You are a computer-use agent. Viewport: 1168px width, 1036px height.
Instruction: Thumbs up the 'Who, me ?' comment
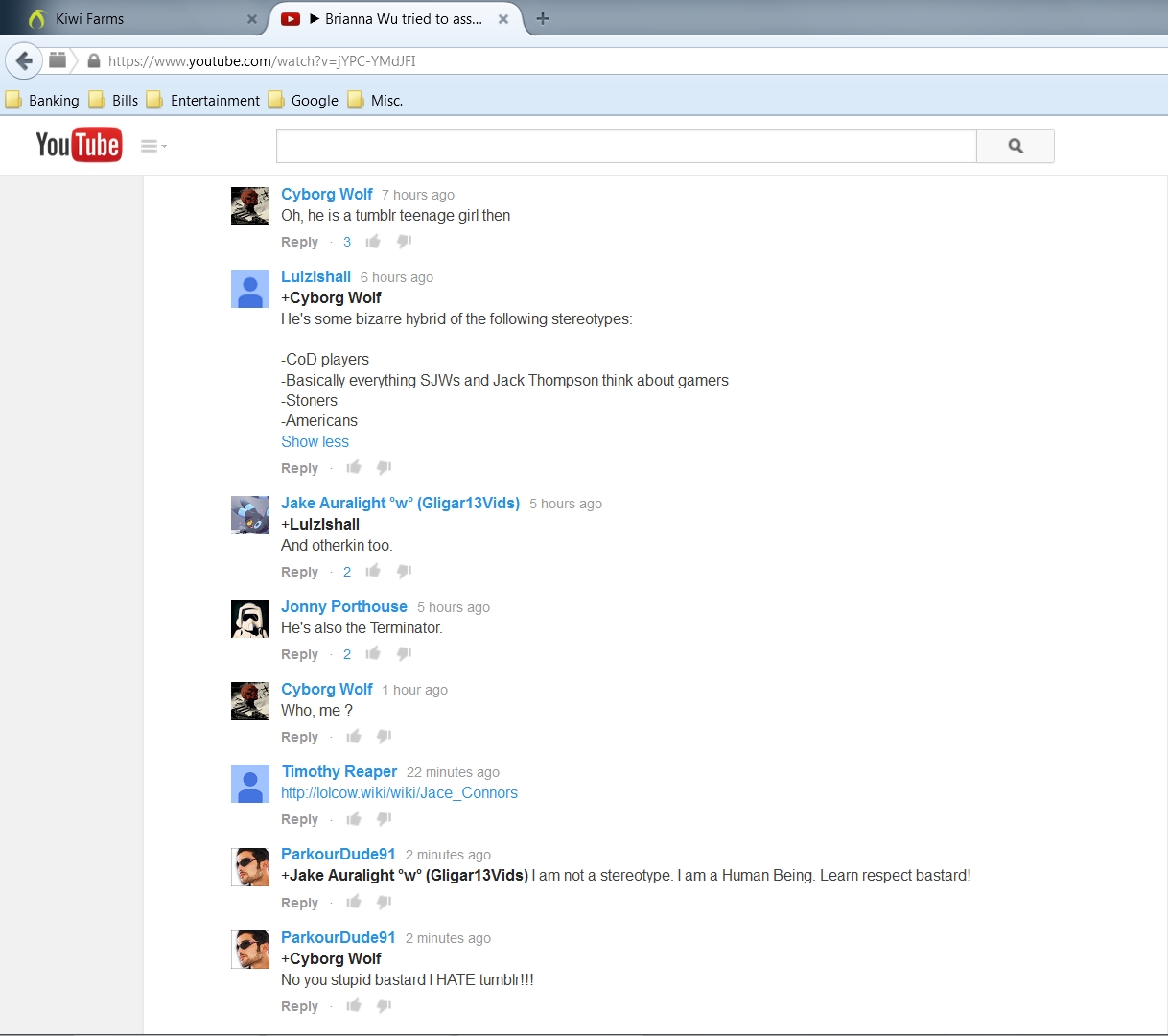click(x=354, y=736)
